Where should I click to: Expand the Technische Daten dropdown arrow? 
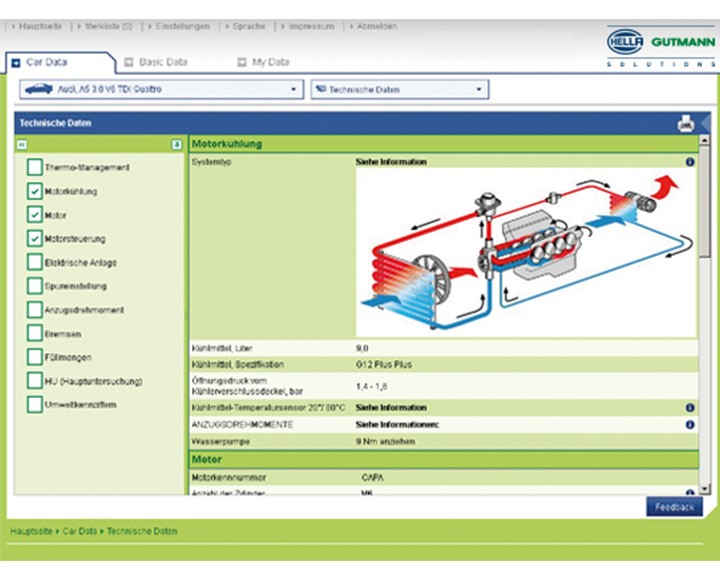[479, 90]
